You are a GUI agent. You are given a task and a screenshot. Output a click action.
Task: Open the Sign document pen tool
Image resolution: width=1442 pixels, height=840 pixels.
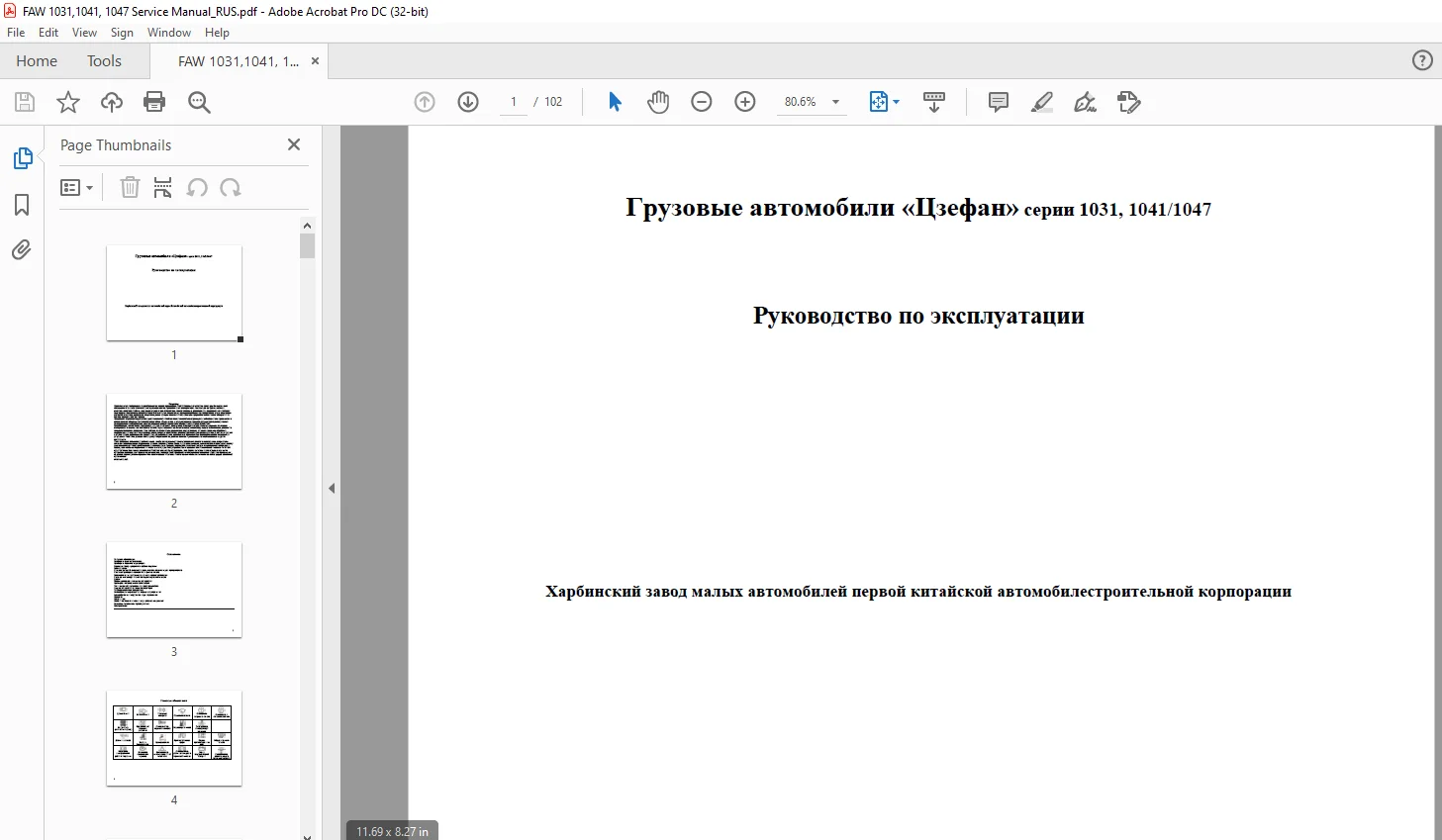pyautogui.click(x=1086, y=102)
